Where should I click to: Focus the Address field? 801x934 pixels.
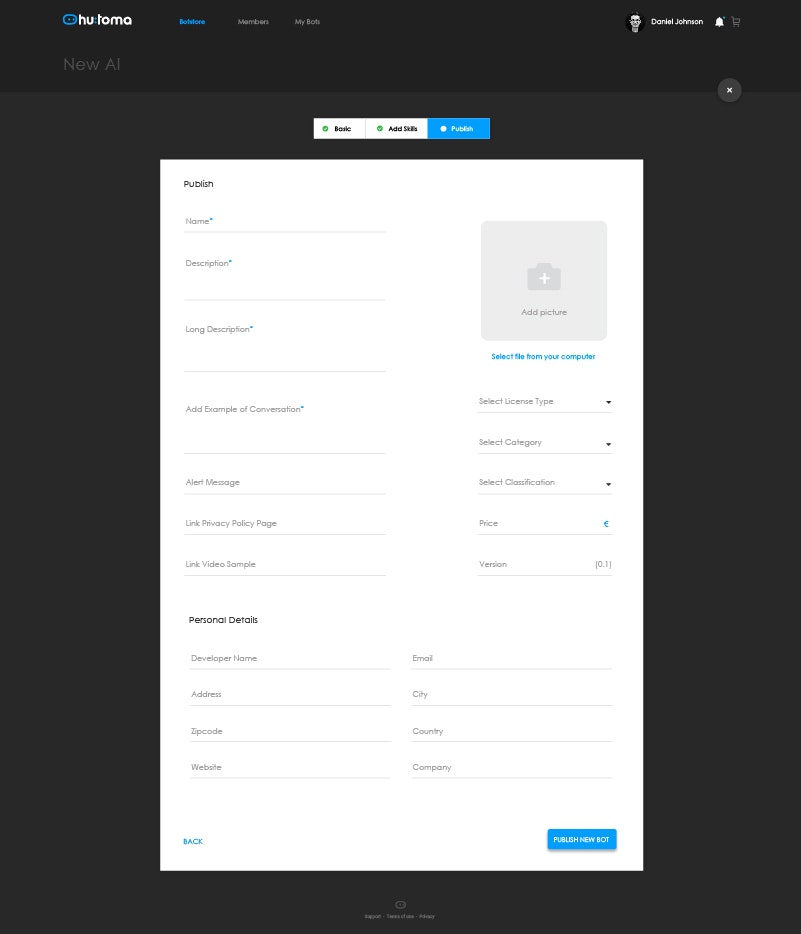[290, 695]
